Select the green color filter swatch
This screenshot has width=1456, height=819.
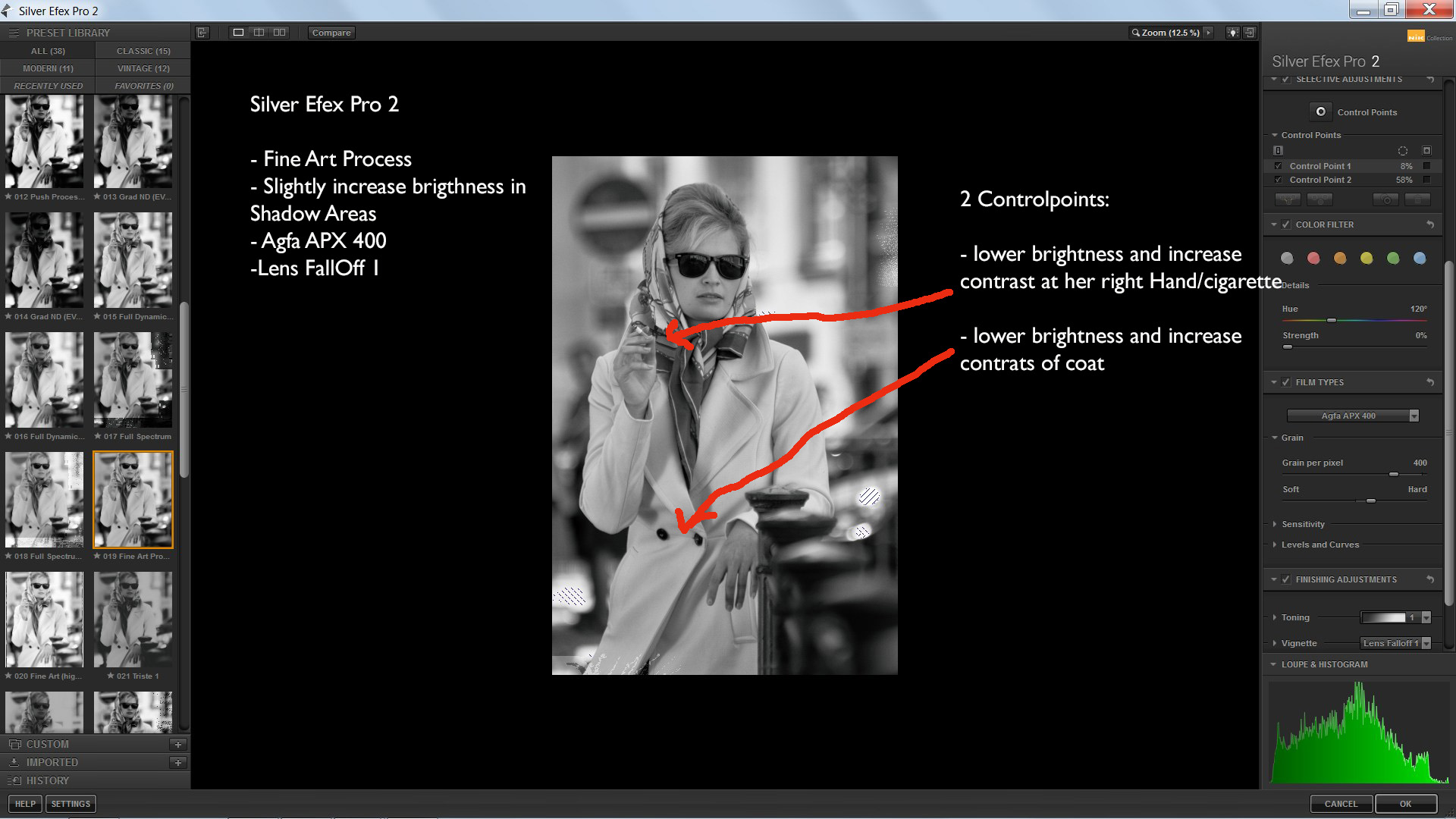1393,259
